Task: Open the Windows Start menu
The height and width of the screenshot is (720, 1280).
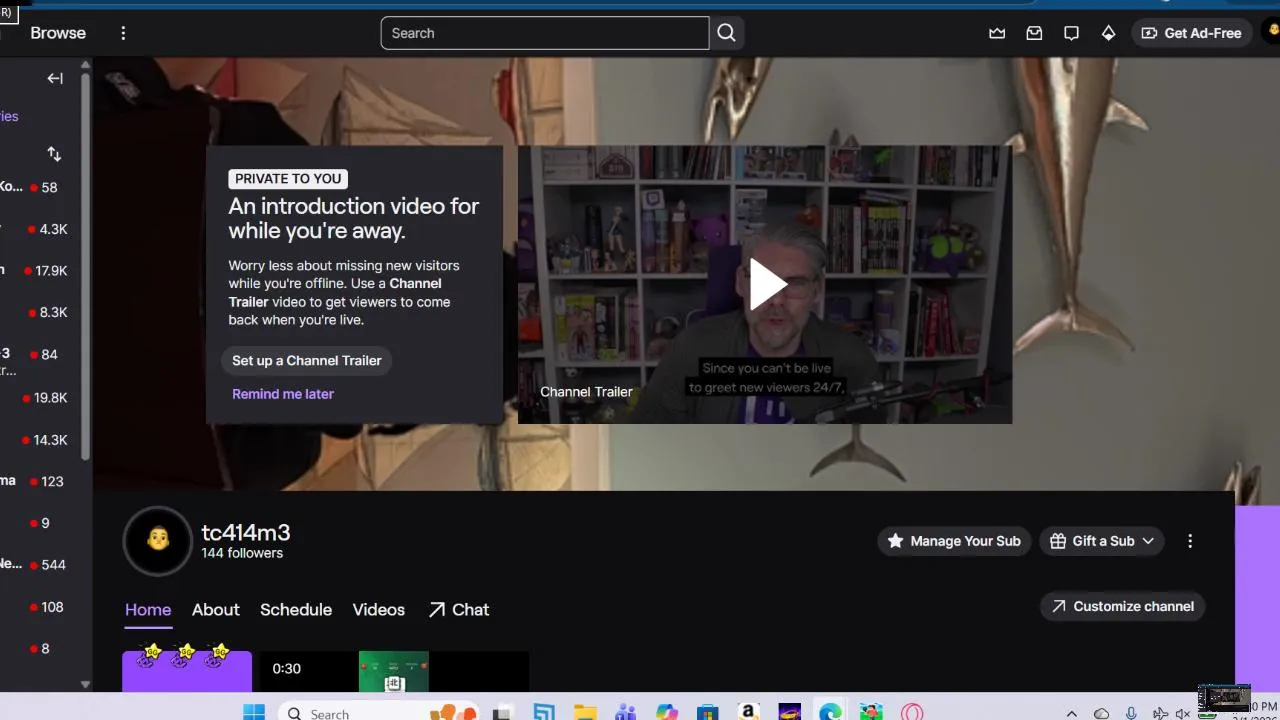Action: click(254, 713)
